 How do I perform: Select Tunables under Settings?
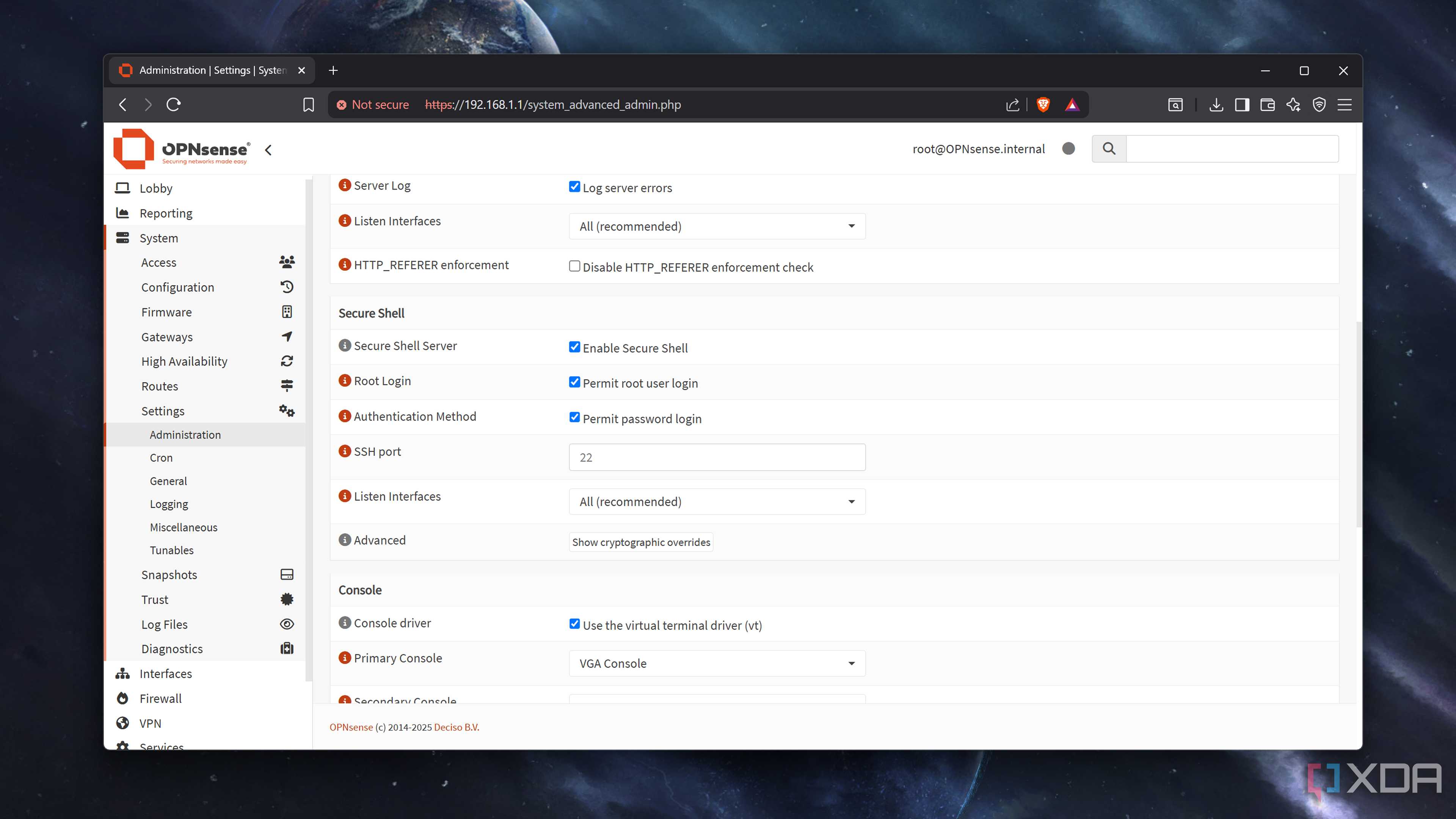coord(171,550)
